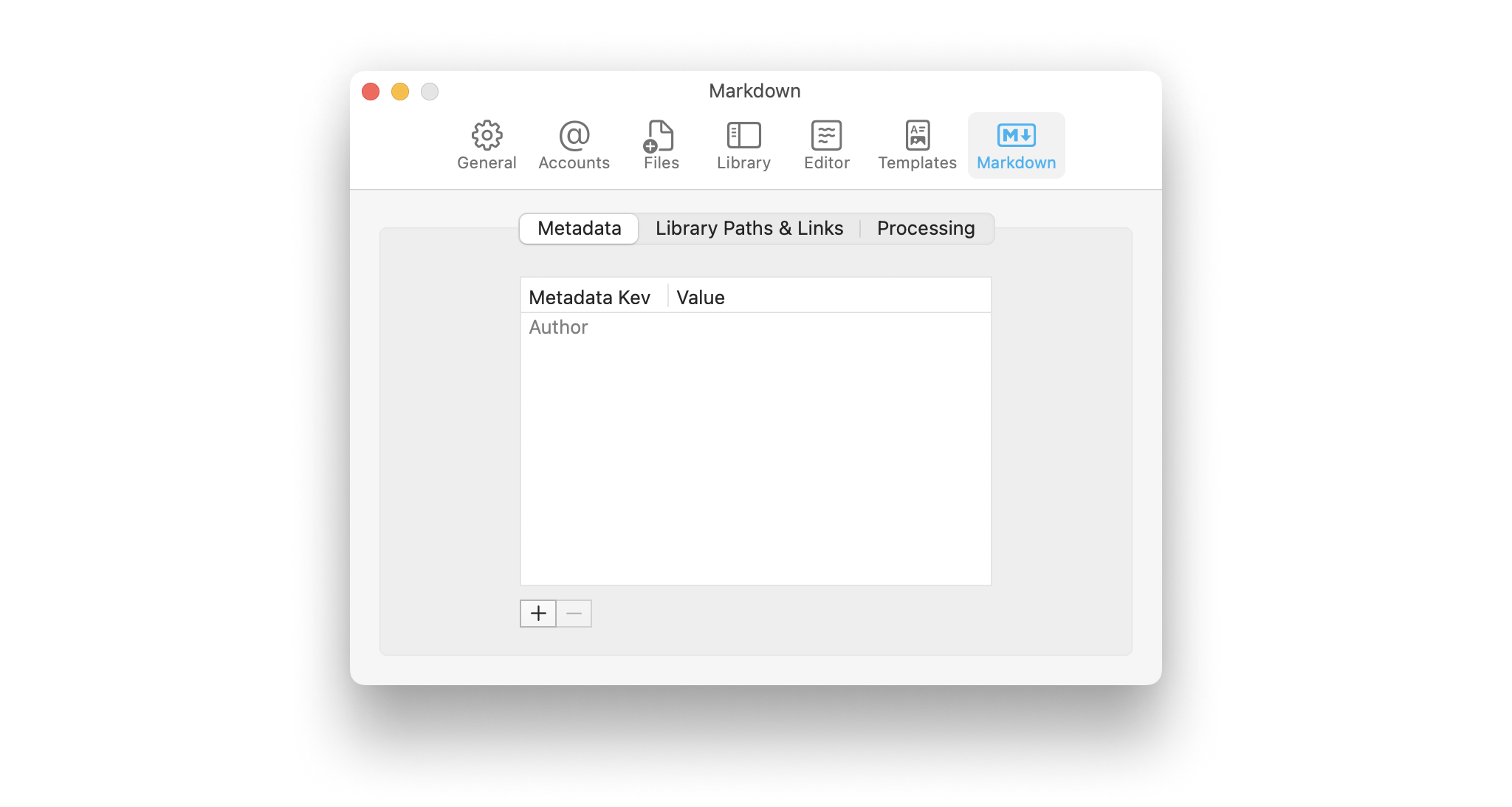
Task: Click the Markdown window title
Action: [755, 90]
